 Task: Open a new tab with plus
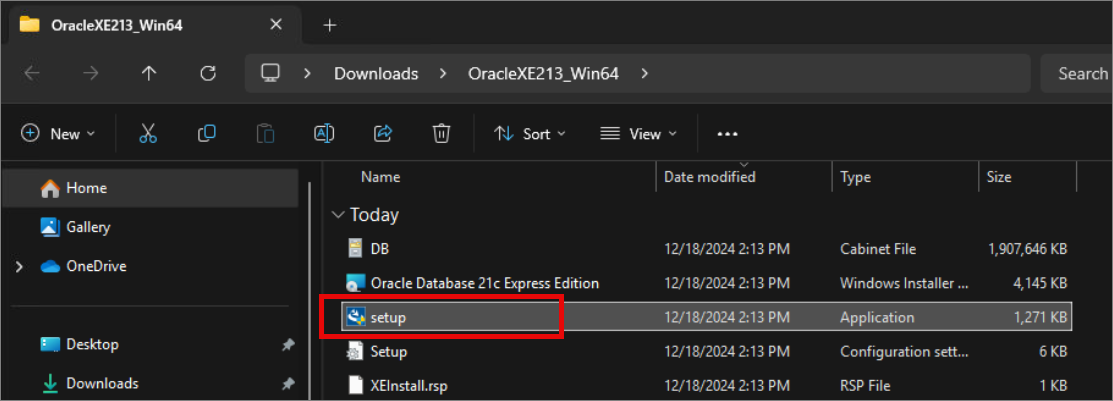(x=329, y=25)
